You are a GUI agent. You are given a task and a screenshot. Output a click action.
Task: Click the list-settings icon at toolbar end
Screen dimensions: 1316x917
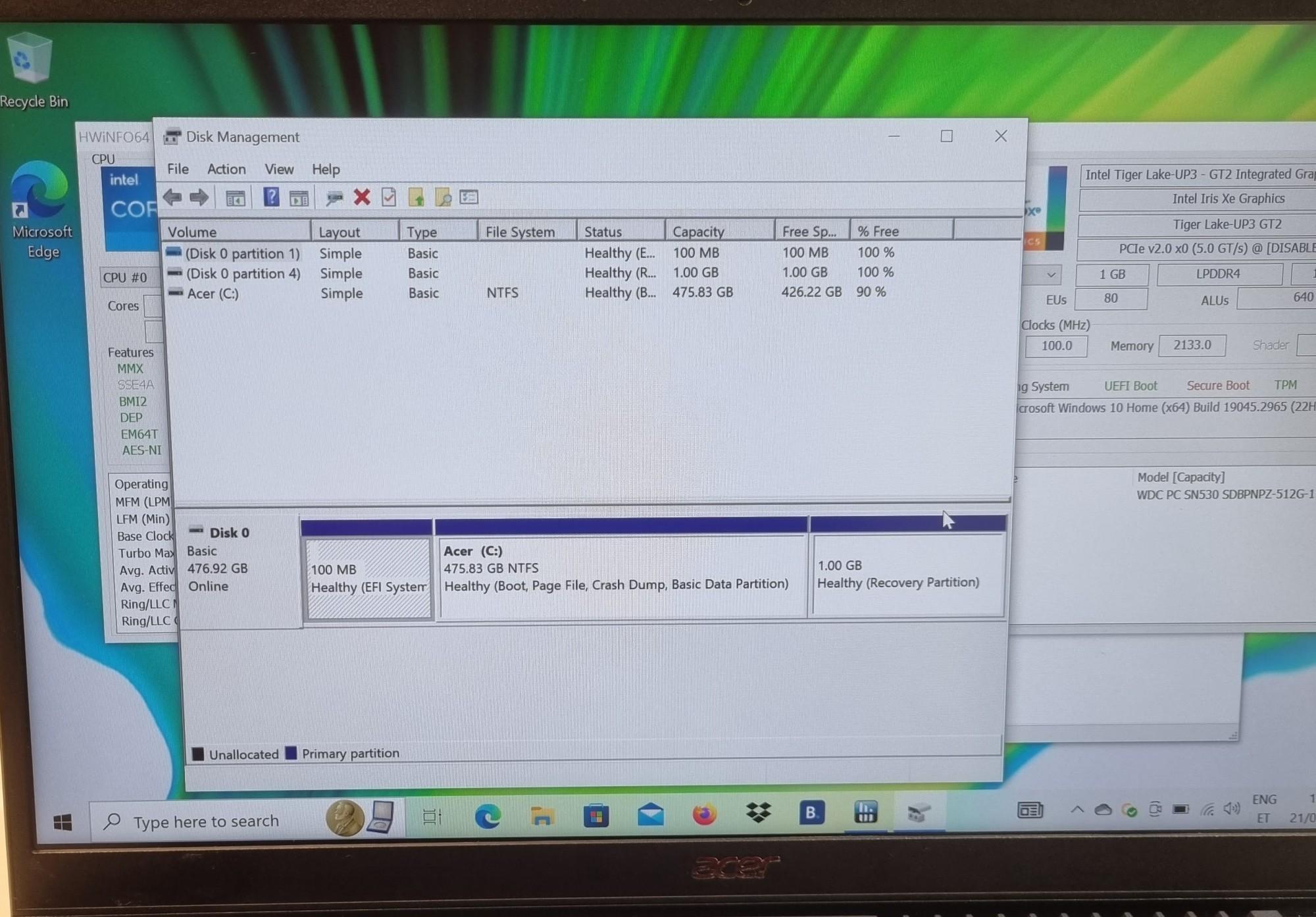[469, 197]
